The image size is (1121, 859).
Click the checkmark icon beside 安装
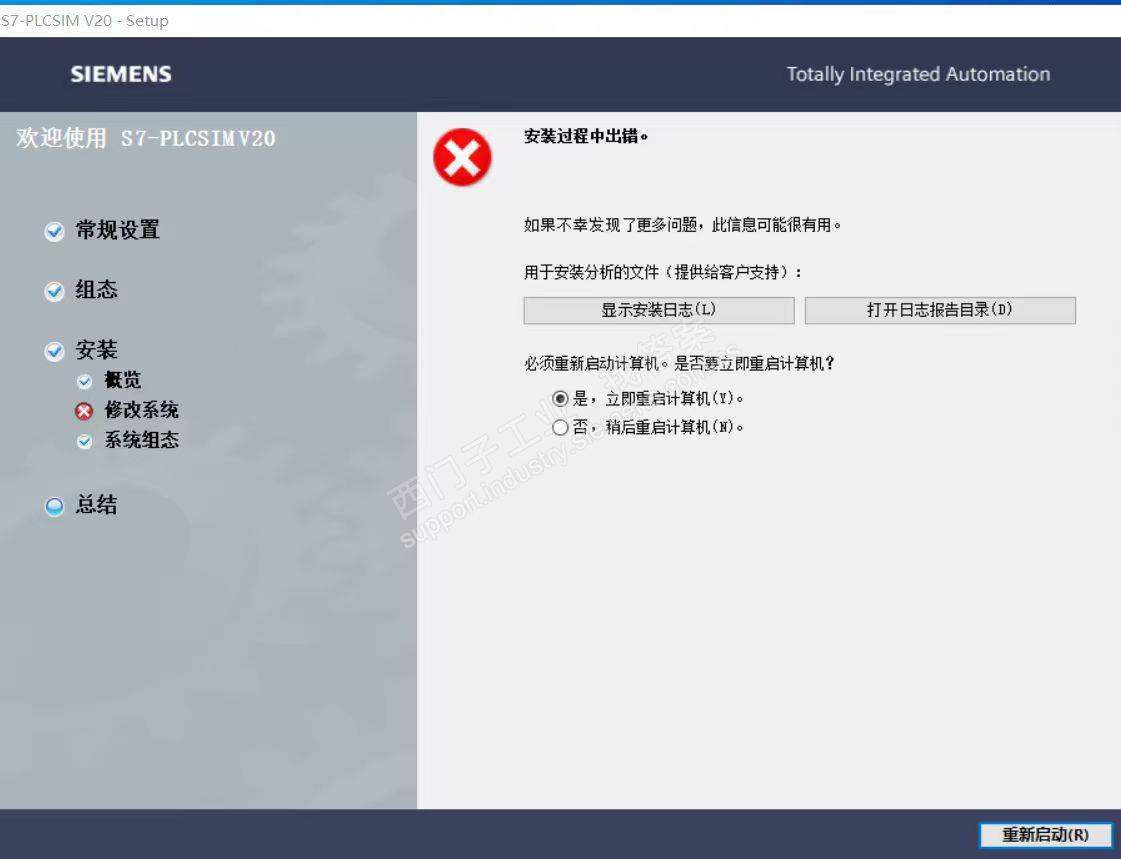point(54,352)
